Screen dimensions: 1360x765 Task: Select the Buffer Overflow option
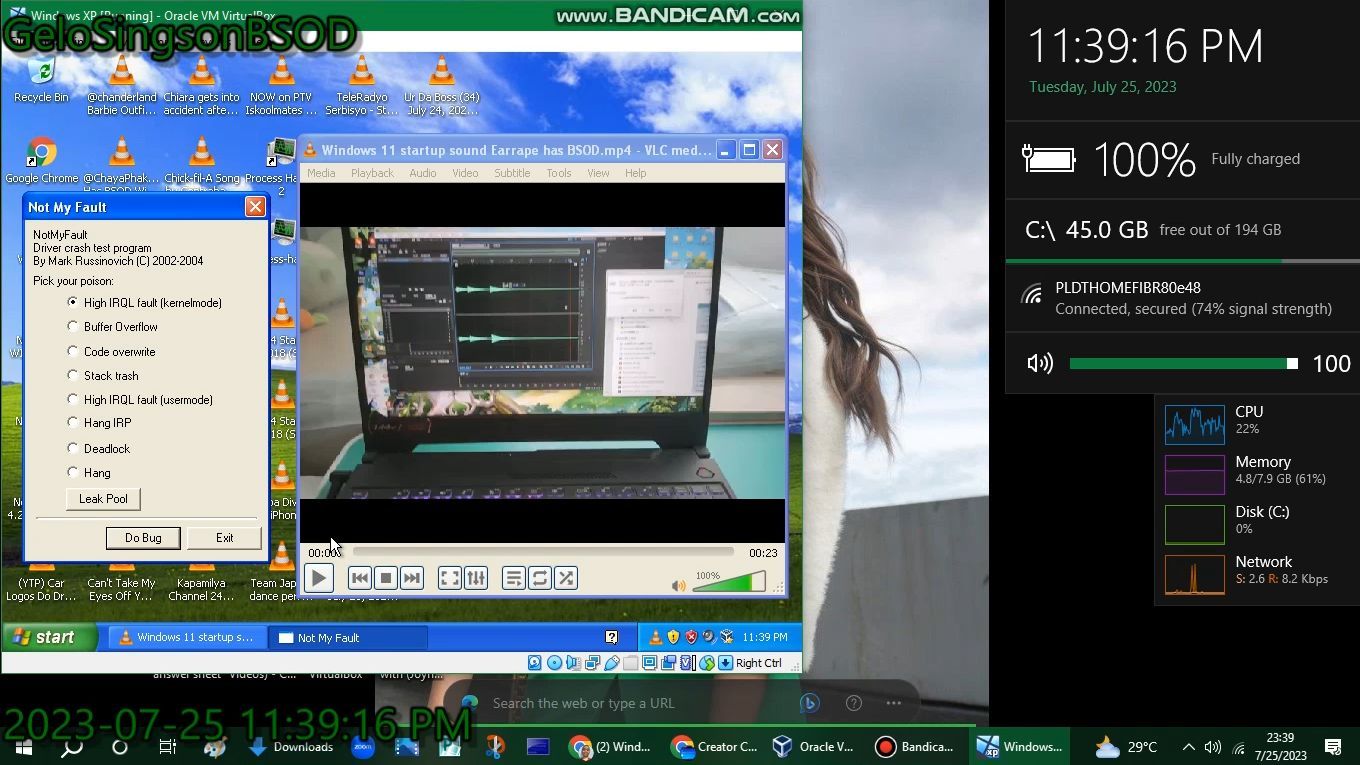click(112, 327)
